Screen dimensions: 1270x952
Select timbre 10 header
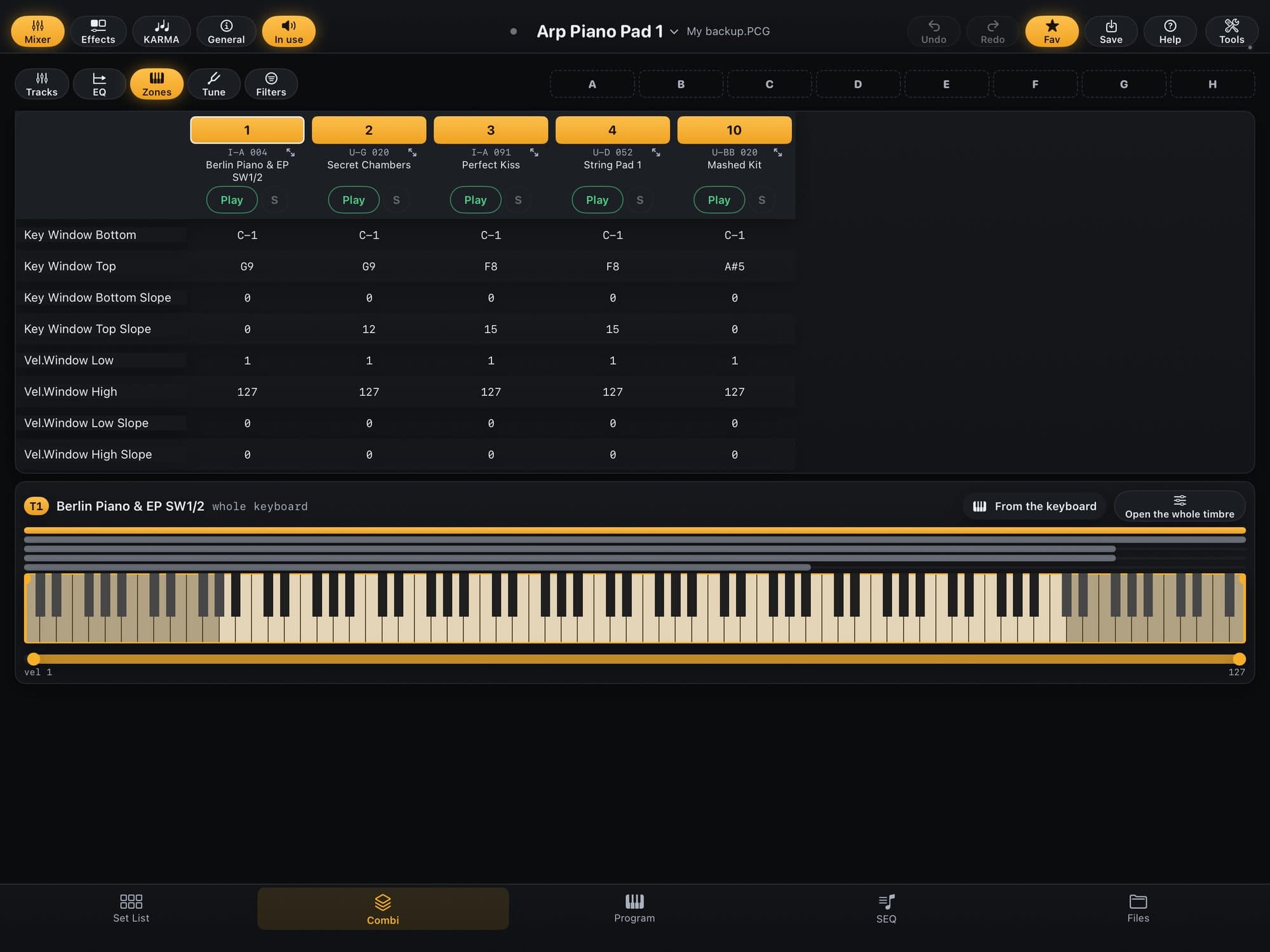734,130
